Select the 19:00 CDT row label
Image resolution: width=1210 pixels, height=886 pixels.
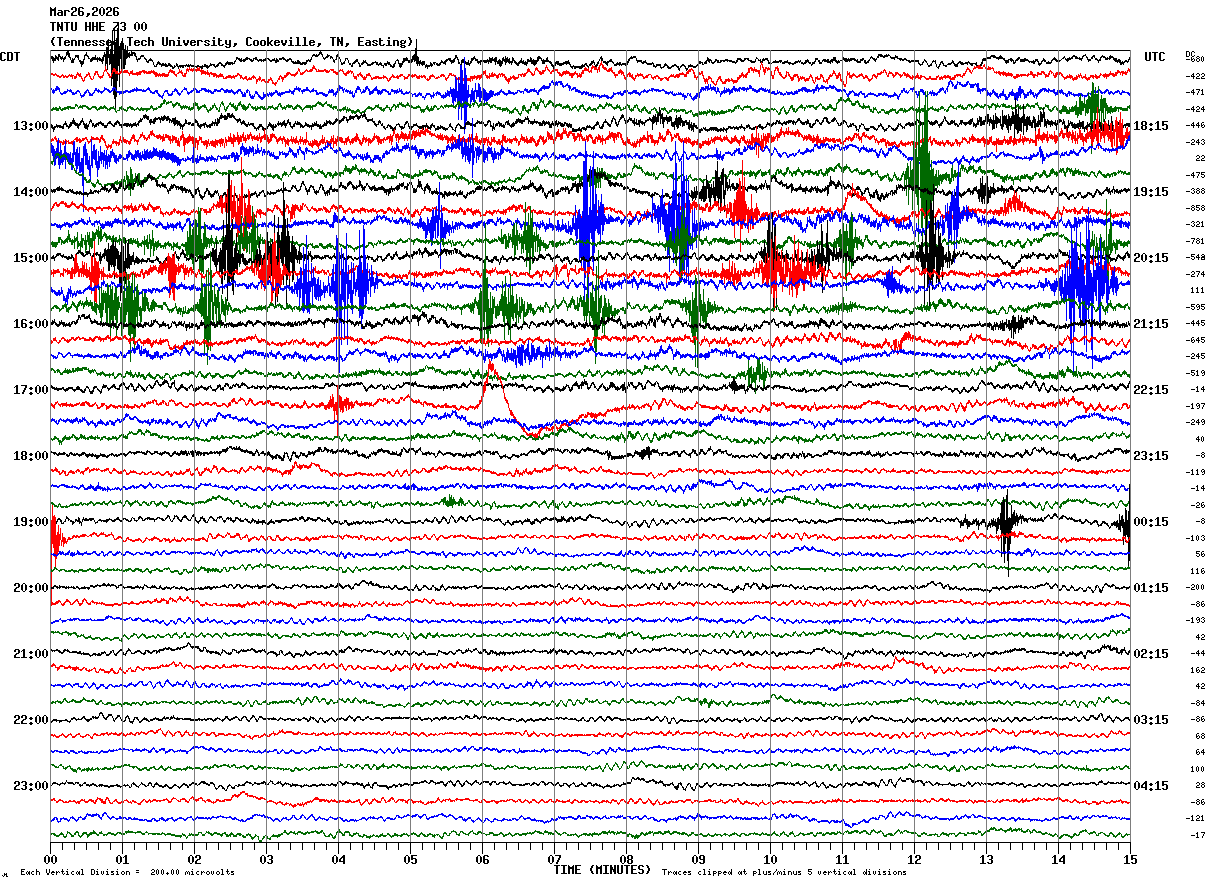pos(31,522)
